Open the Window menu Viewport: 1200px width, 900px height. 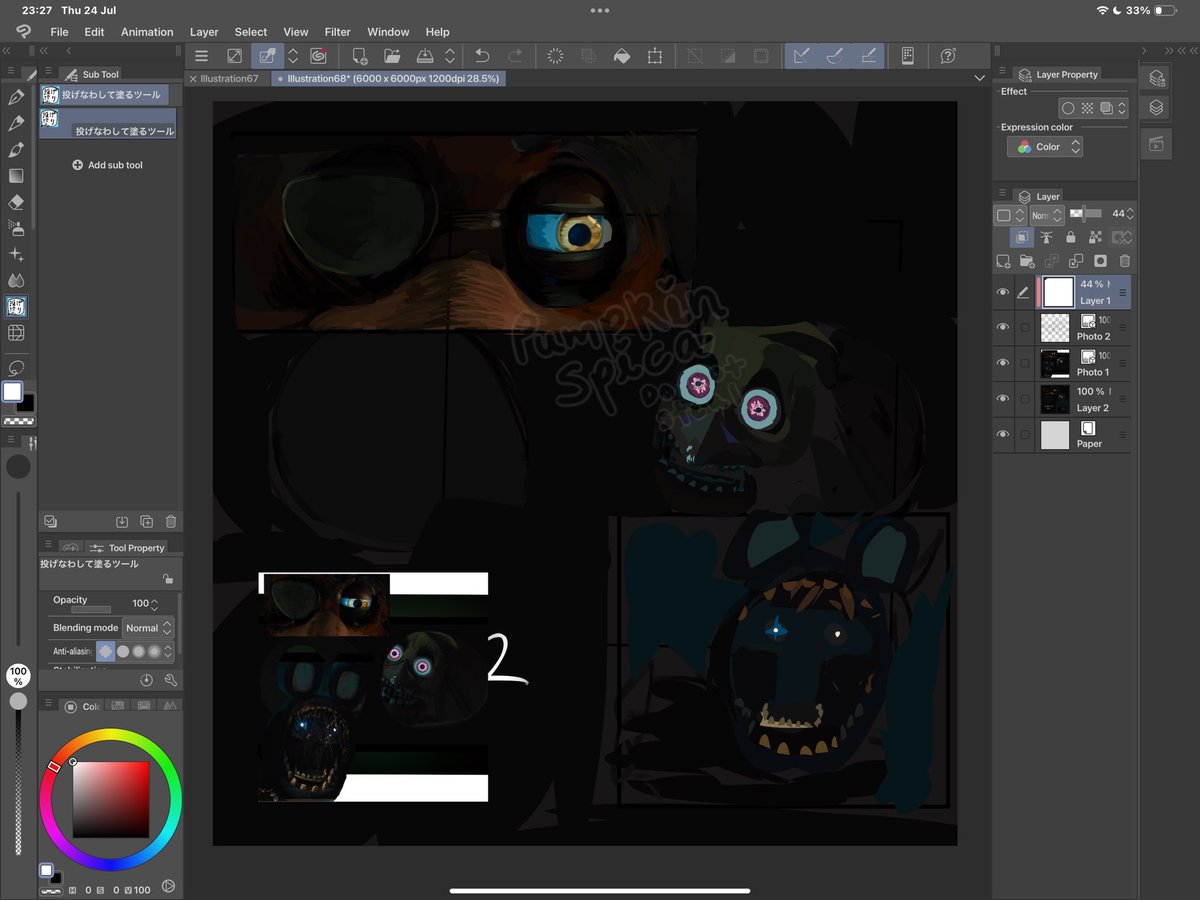pyautogui.click(x=388, y=32)
